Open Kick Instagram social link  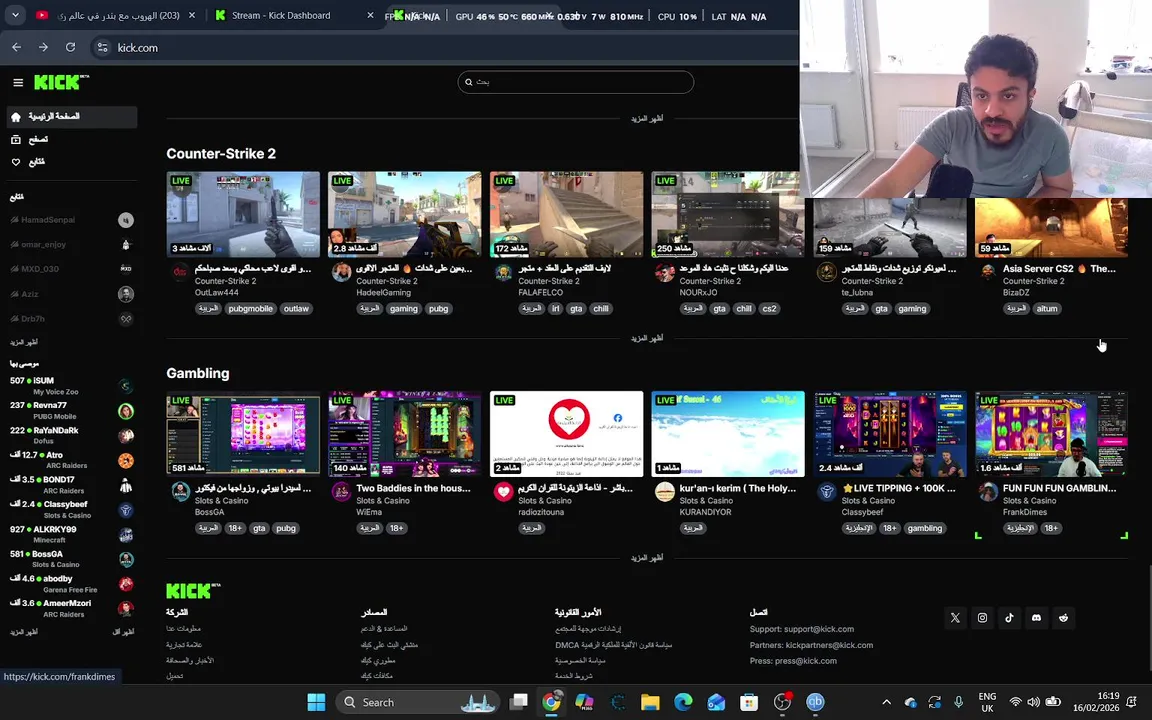(x=982, y=618)
